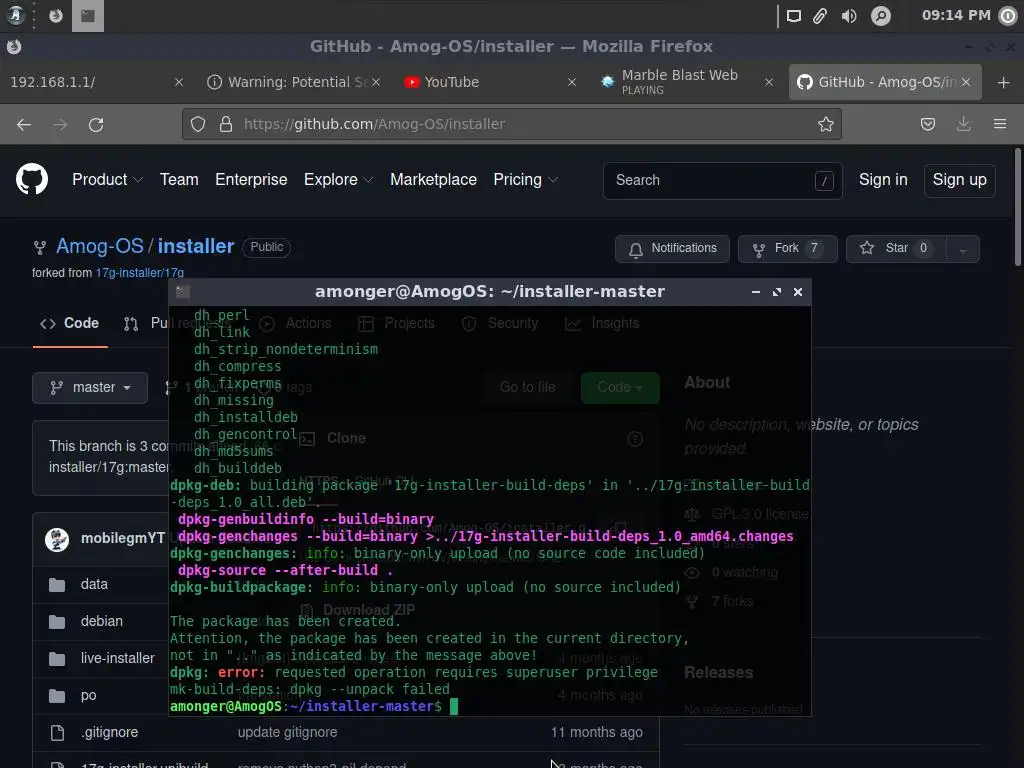Open the Pocket save icon in Firefox toolbar
Image resolution: width=1024 pixels, height=768 pixels.
[927, 124]
